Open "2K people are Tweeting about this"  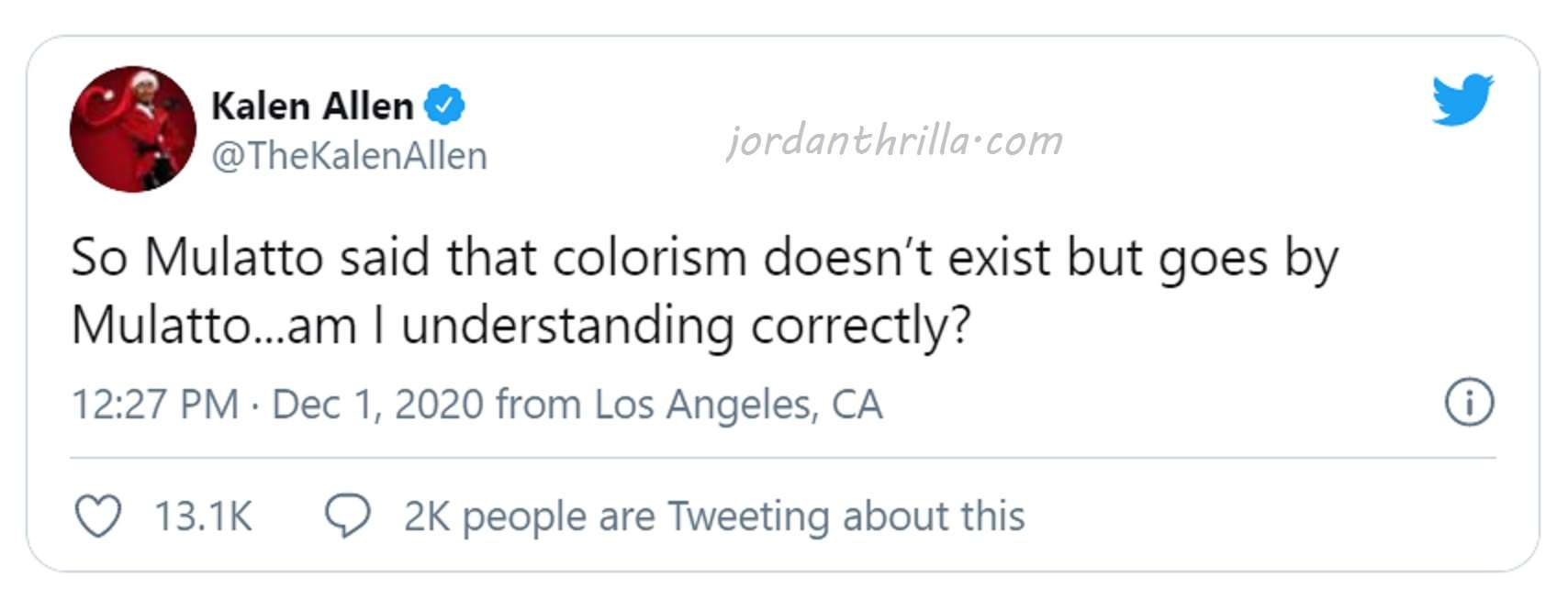714,517
